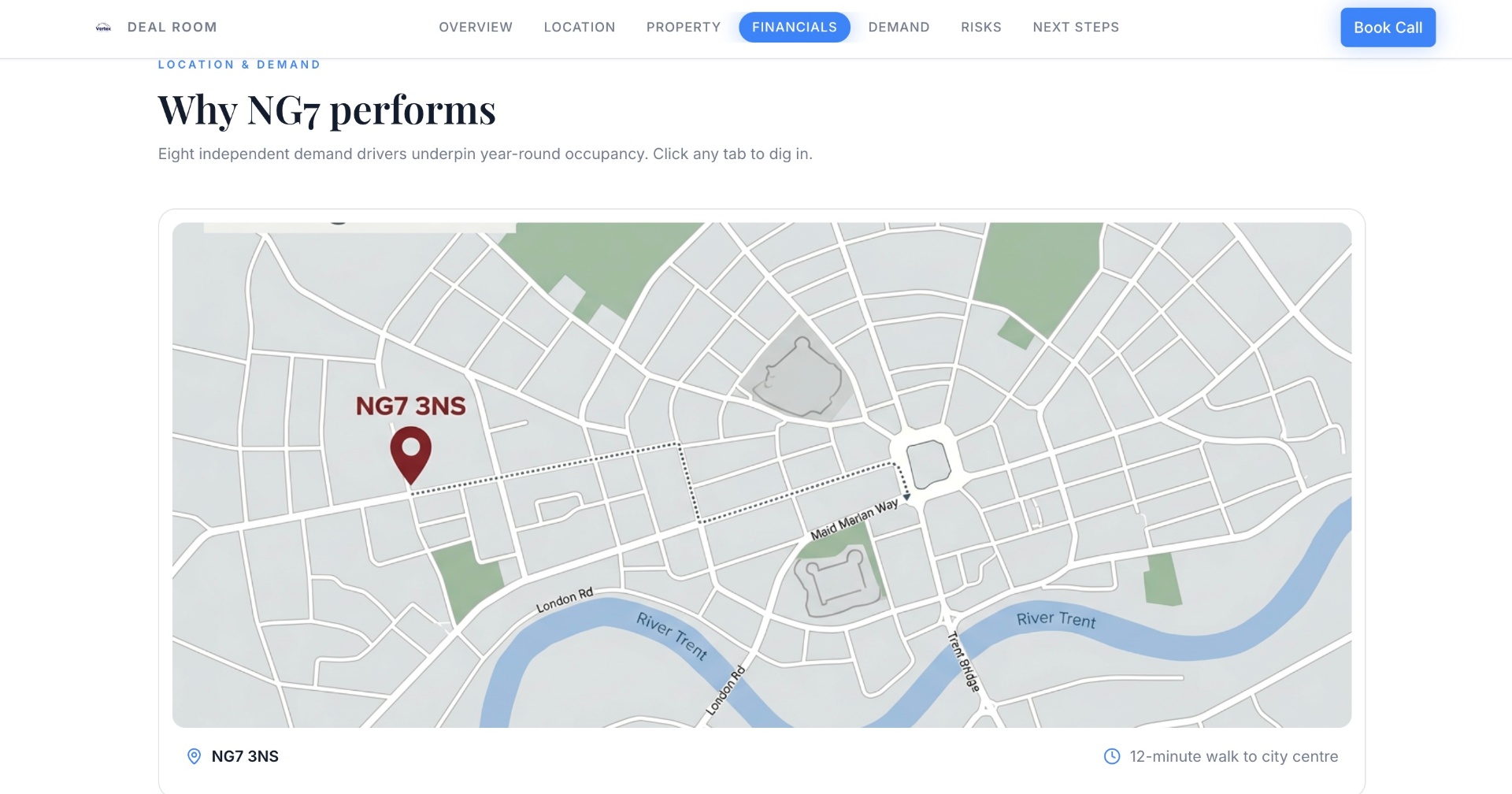Click the Trent Bridge label on map
Image resolution: width=1512 pixels, height=794 pixels.
click(964, 662)
